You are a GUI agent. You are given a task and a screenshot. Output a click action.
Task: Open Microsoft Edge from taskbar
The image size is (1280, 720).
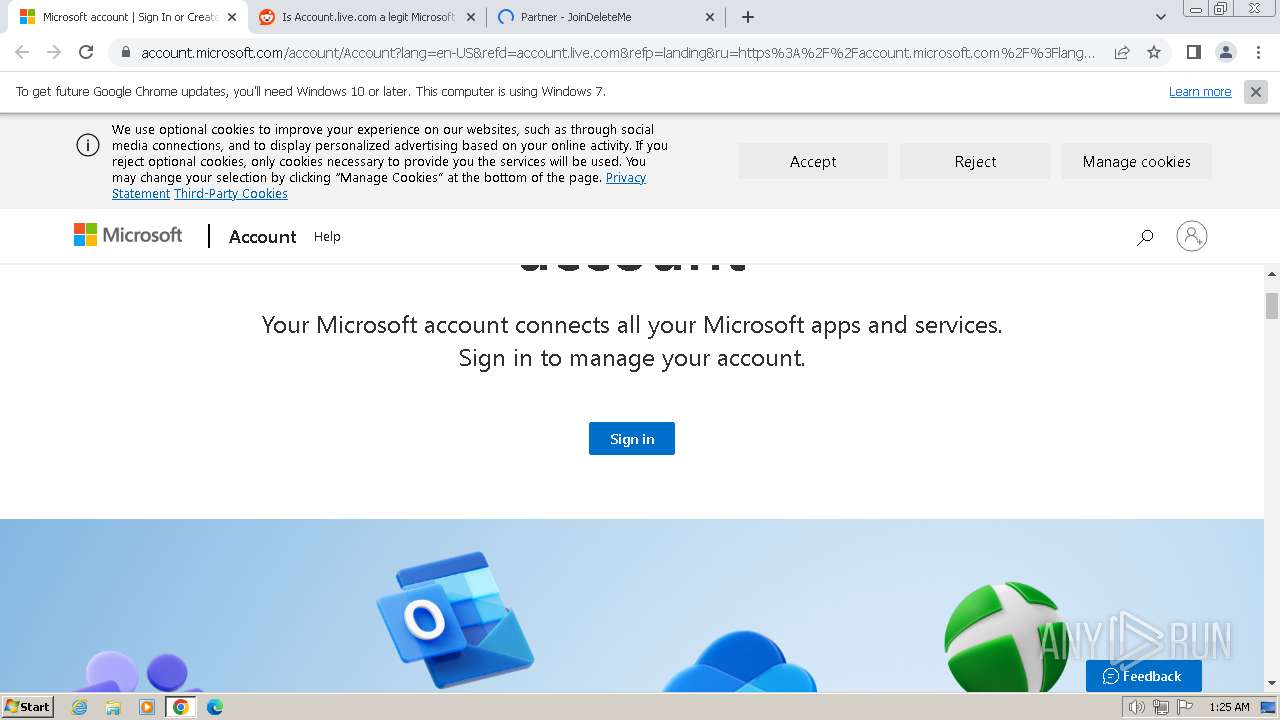(214, 707)
